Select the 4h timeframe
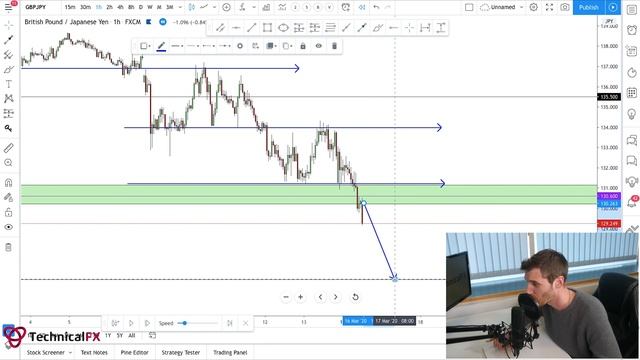 click(120, 7)
